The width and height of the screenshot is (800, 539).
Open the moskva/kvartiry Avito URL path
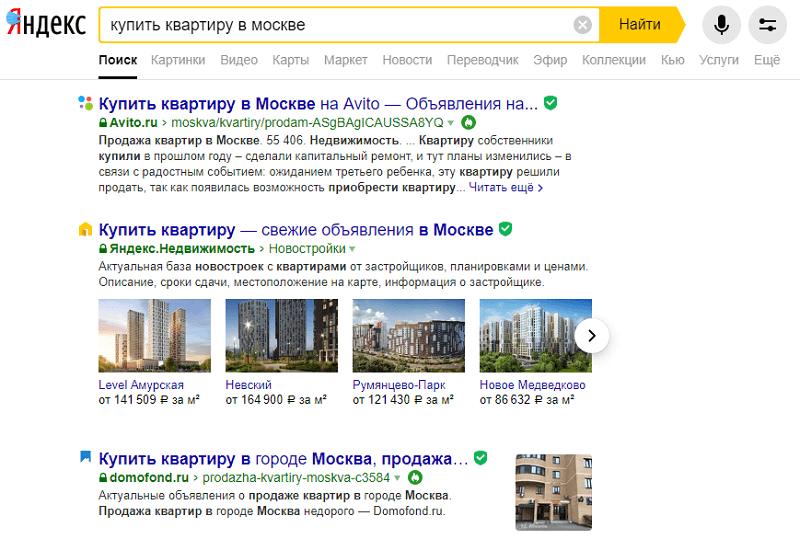pyautogui.click(x=308, y=122)
